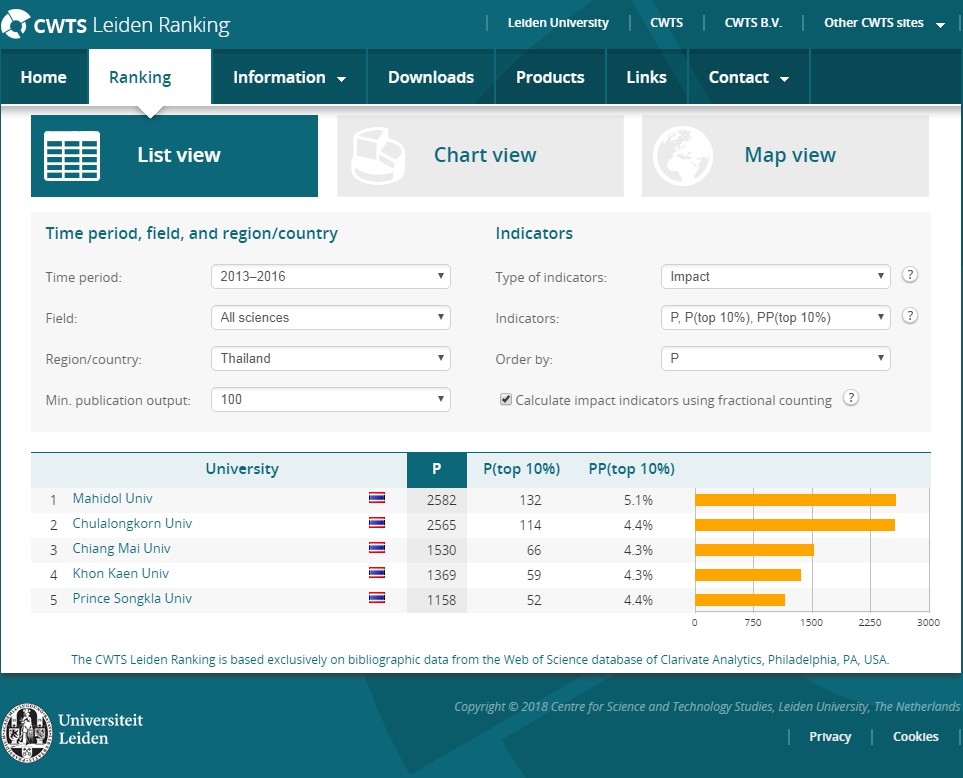This screenshot has height=778, width=963.
Task: Toggle the fractional counting checkbox
Action: (x=506, y=400)
